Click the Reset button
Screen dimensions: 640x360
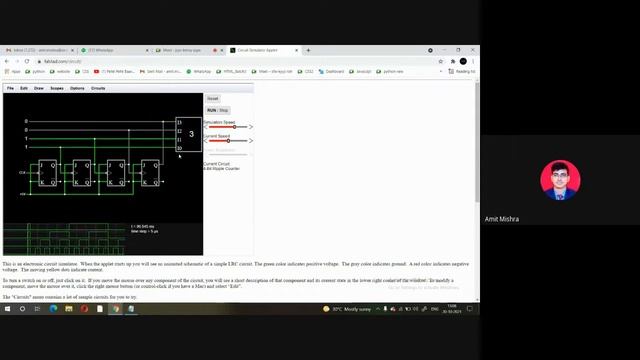point(213,98)
